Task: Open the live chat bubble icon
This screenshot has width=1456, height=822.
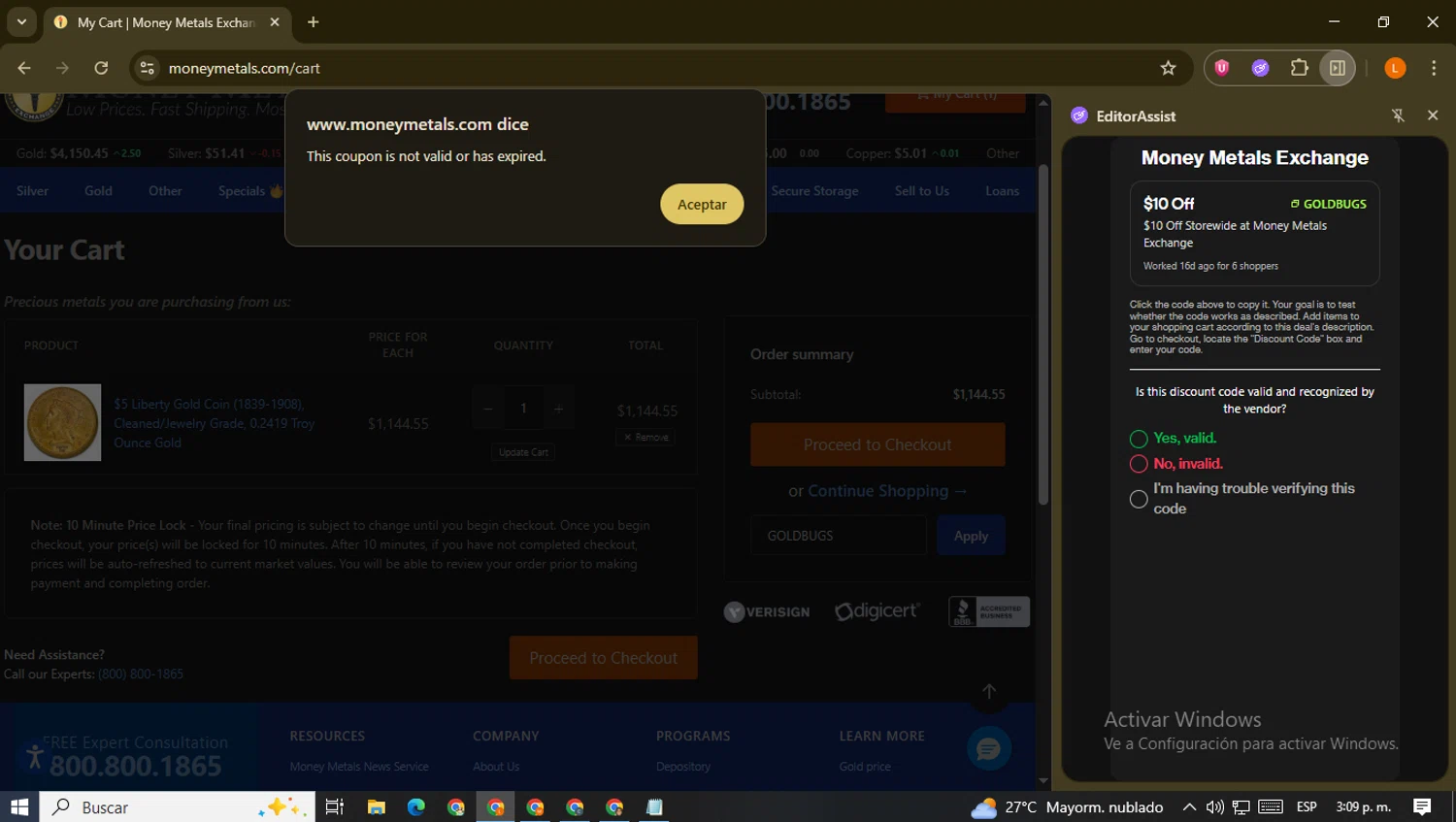Action: pyautogui.click(x=989, y=748)
